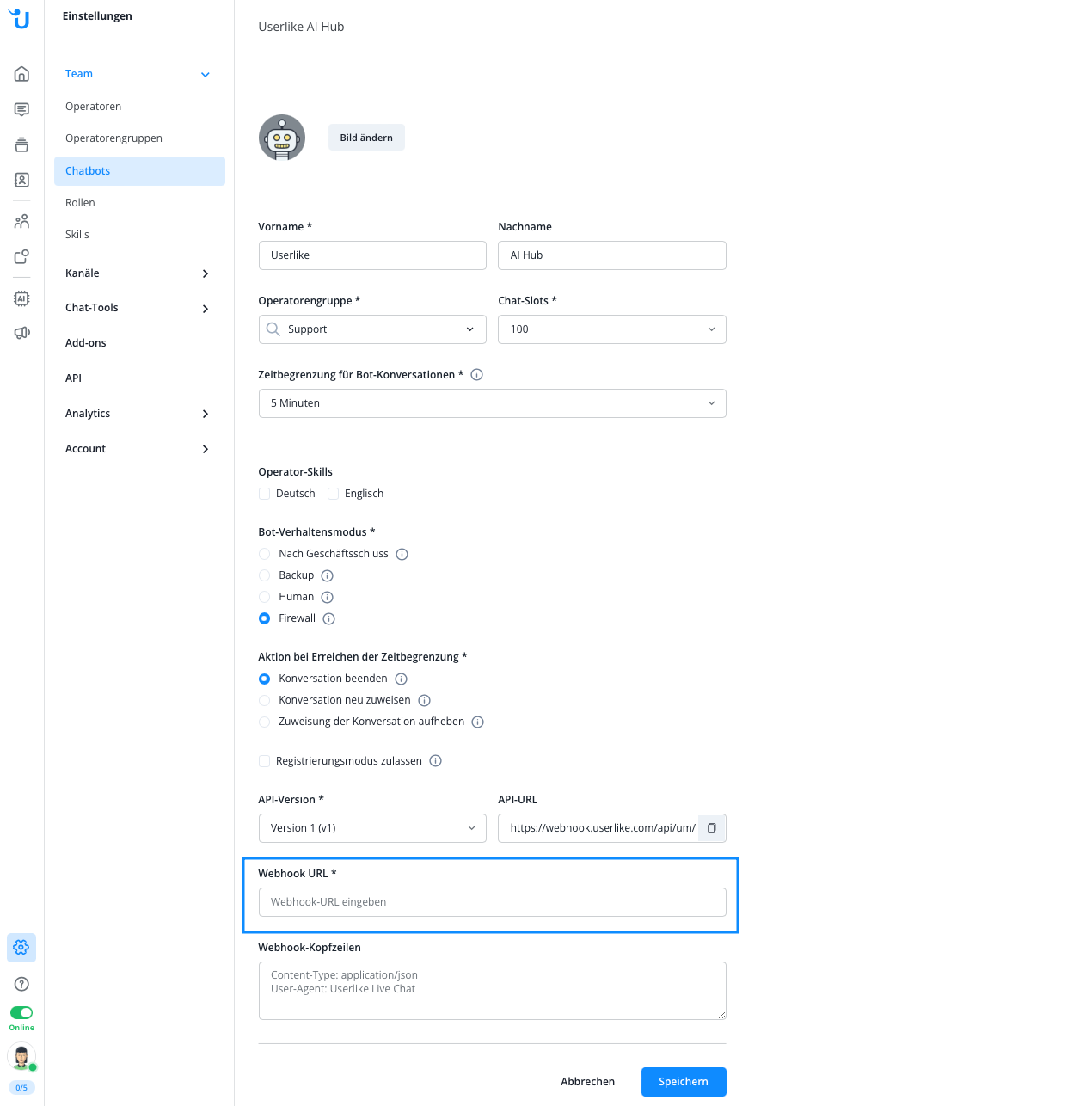Select the Backup behavior mode
This screenshot has height=1106, width=1092.
[265, 575]
